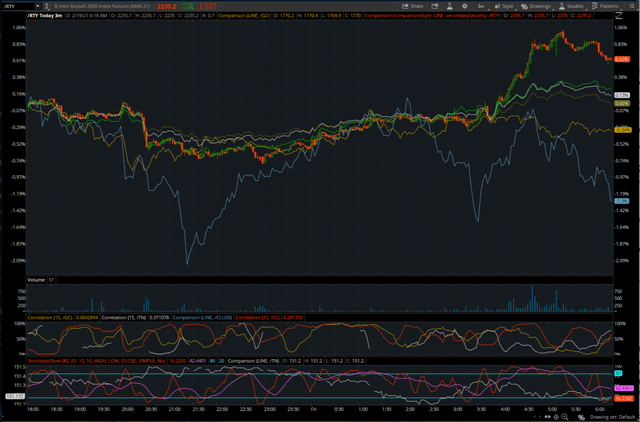The image size is (640, 422).
Task: Open the Style dropdown menu
Action: click(504, 6)
